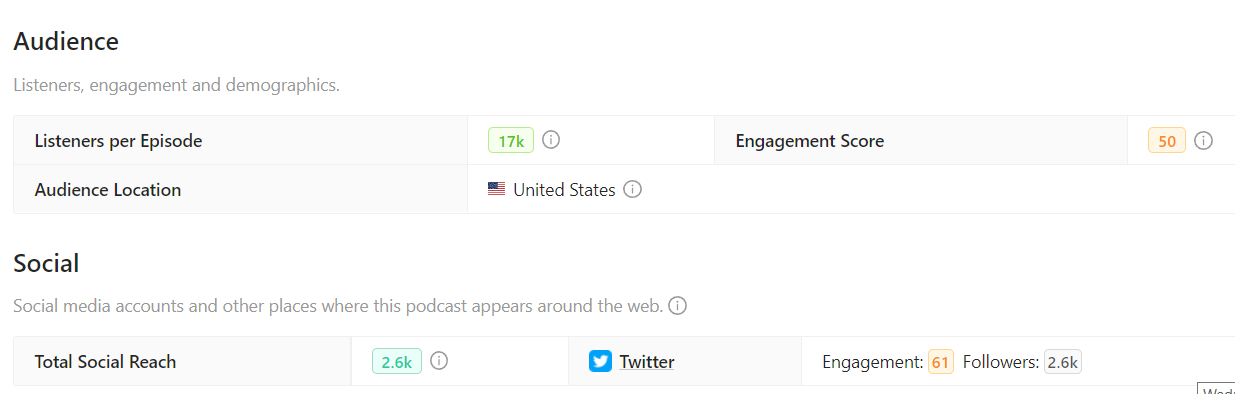Click the United States flag icon
The image size is (1235, 394).
click(496, 189)
